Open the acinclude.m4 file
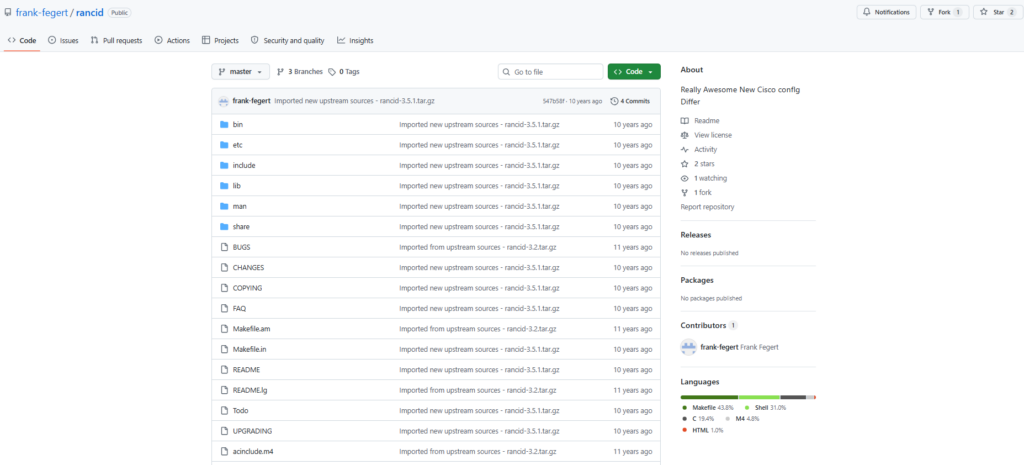 (x=253, y=451)
